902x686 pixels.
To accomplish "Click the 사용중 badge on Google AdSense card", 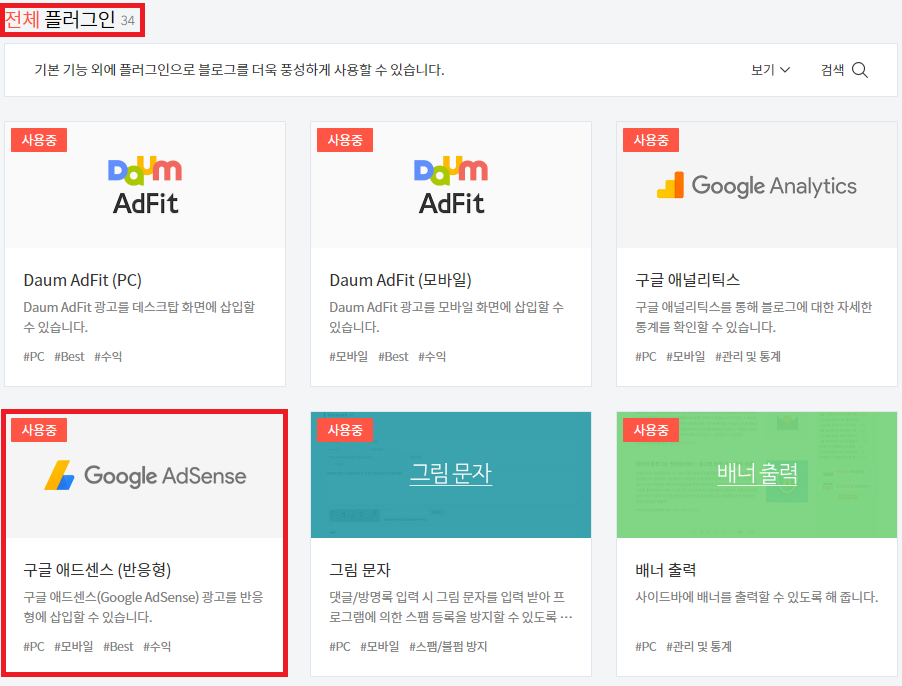I will (x=39, y=430).
